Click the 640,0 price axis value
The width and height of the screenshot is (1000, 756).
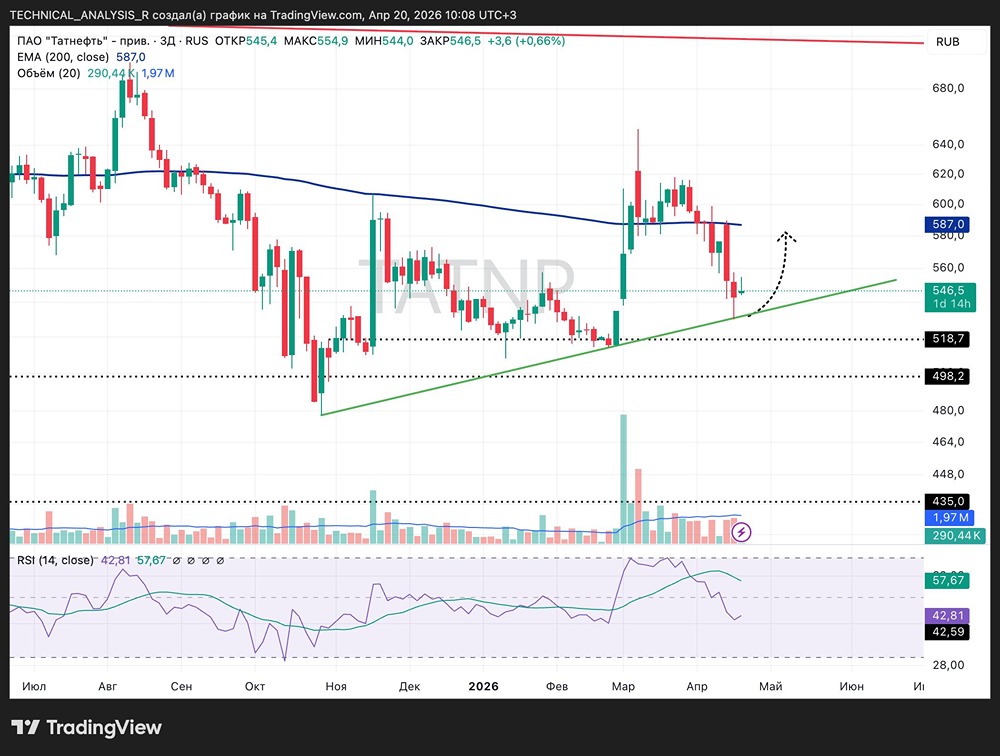click(948, 144)
